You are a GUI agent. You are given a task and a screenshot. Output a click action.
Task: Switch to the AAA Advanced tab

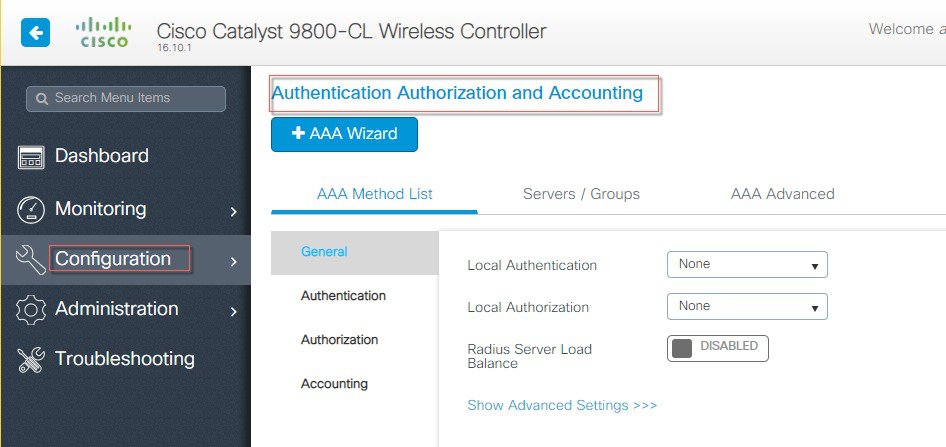click(783, 194)
